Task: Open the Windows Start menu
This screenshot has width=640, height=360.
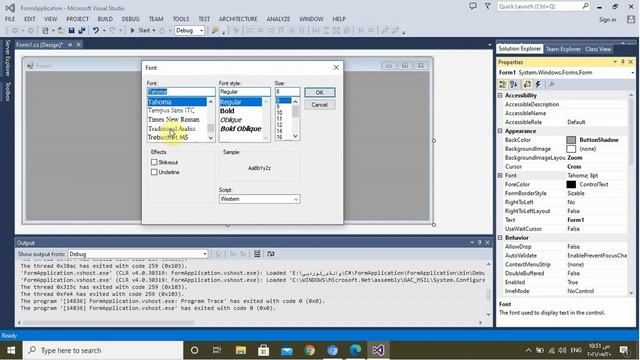Action: click(x=11, y=350)
